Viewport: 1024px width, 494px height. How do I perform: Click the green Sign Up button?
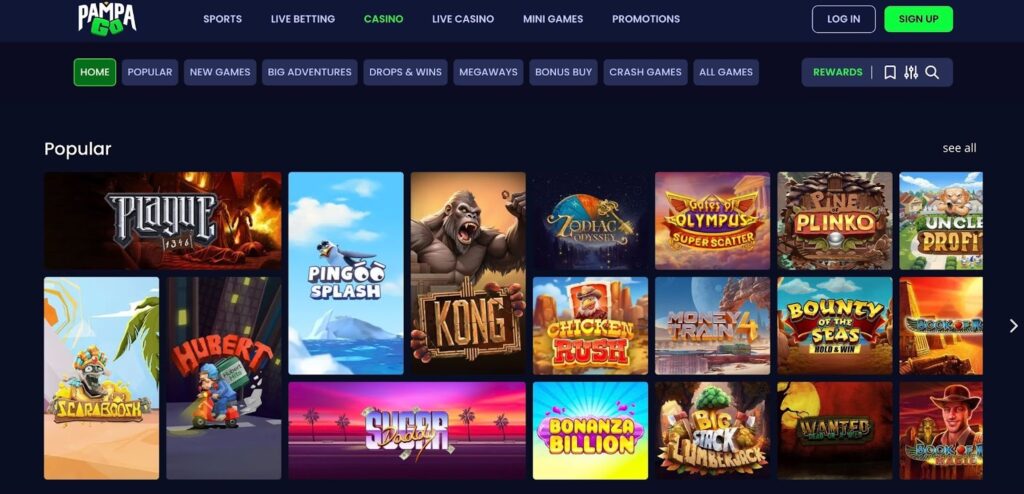(x=918, y=19)
